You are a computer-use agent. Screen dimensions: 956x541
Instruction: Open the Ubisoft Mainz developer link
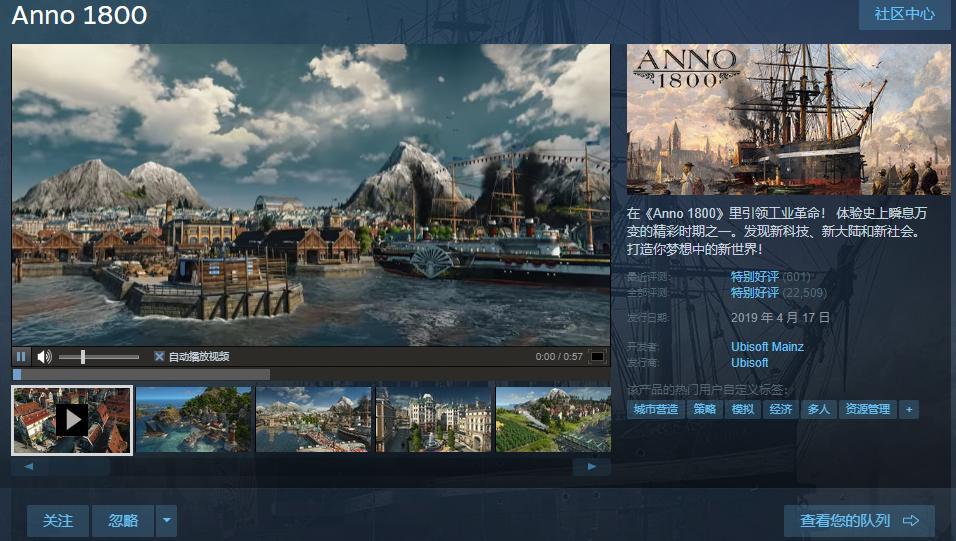coord(767,346)
